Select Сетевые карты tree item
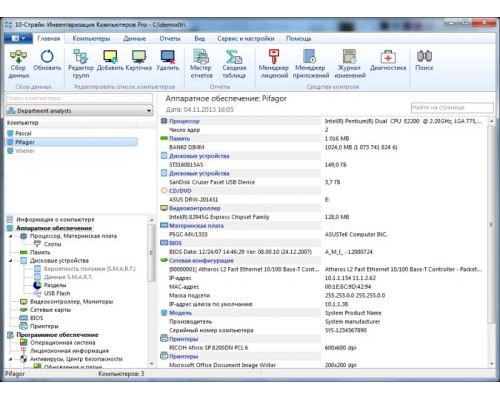The width and height of the screenshot is (500, 400). (50, 310)
